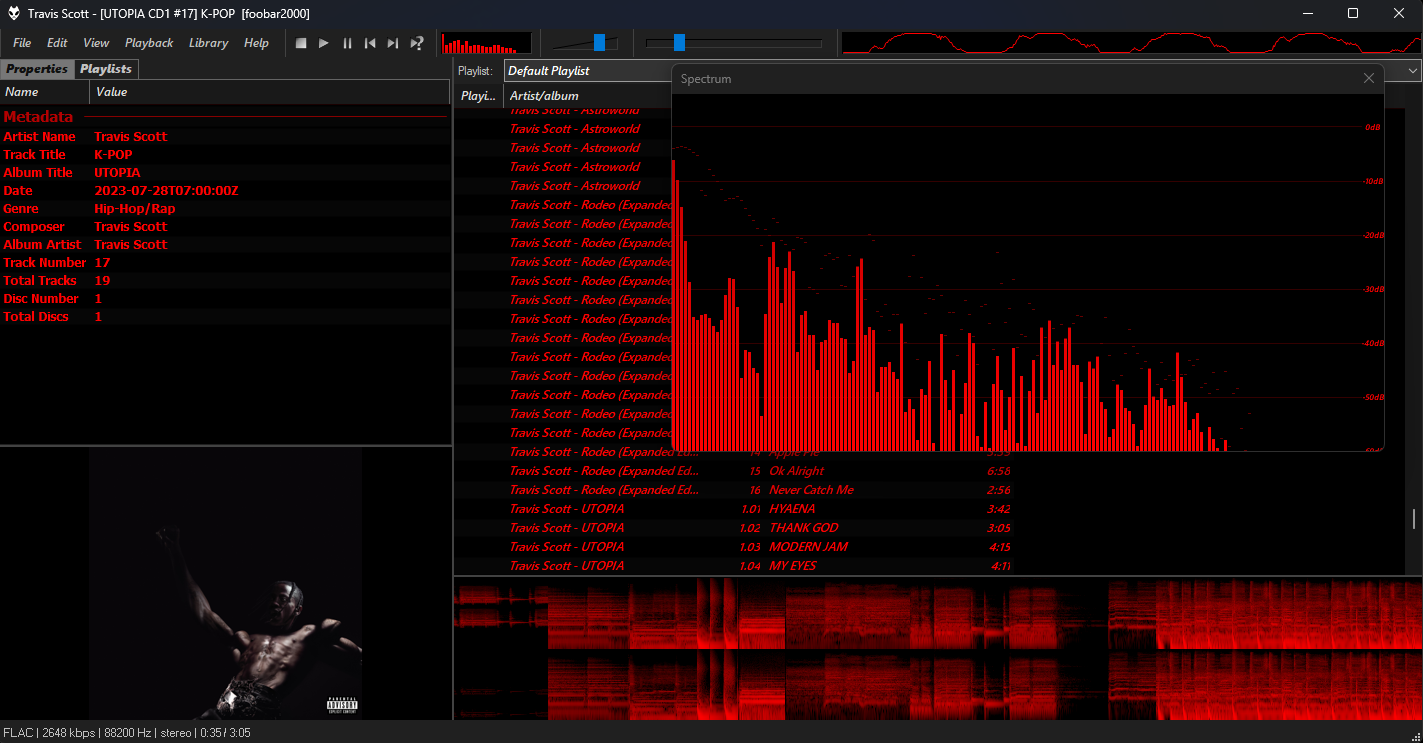Stop playback with the Stop button
This screenshot has height=743, width=1423.
point(301,43)
